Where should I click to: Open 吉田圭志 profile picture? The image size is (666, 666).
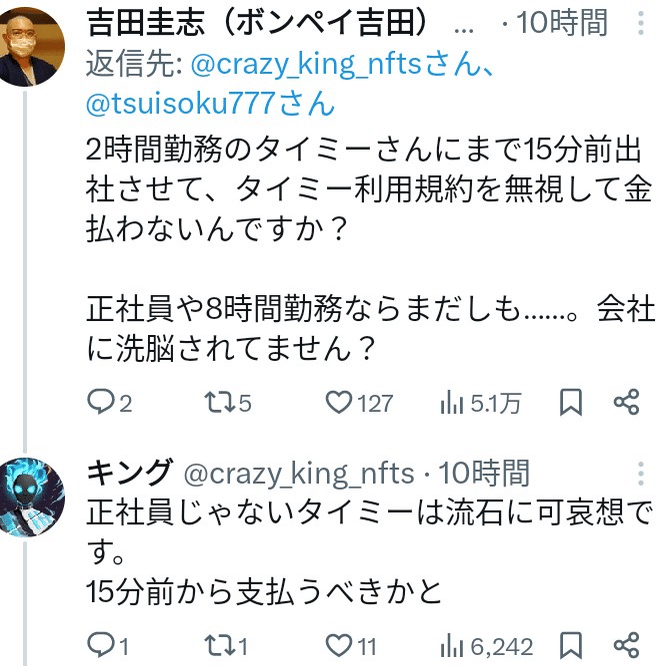click(x=36, y=45)
